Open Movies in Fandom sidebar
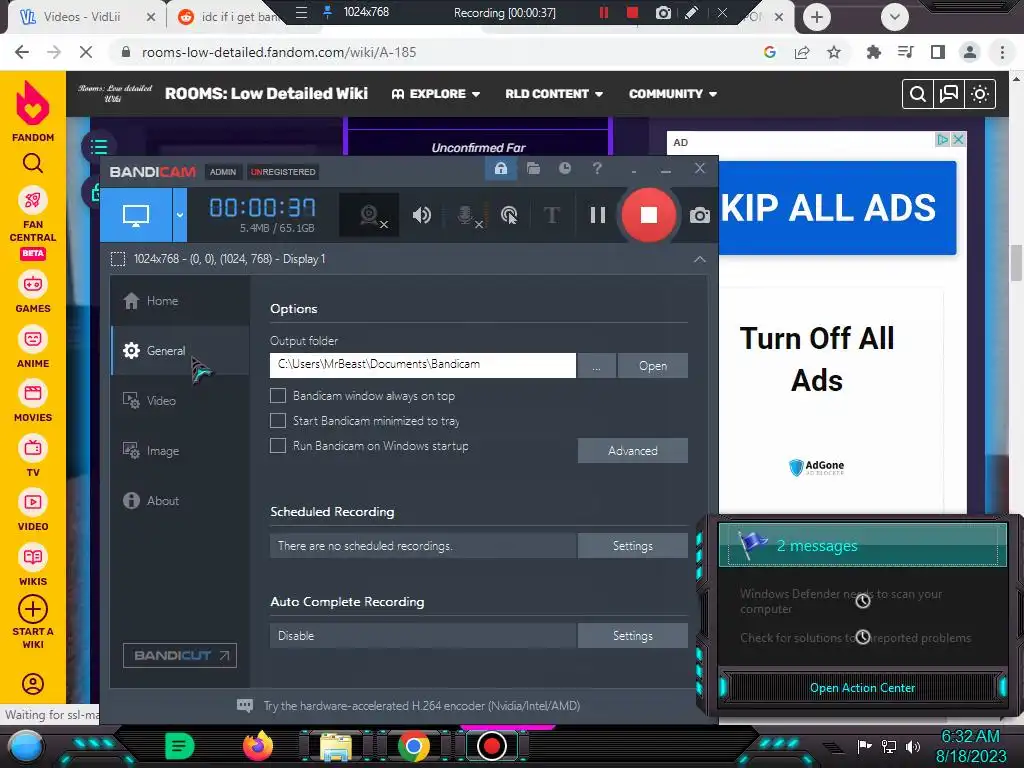 (x=33, y=402)
